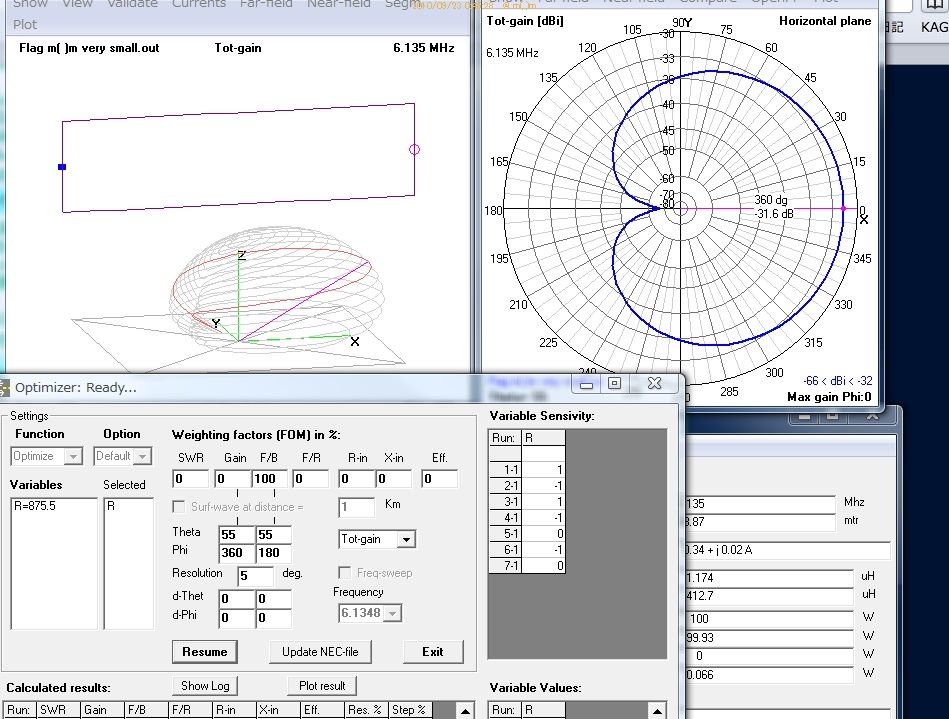
Task: Click the first Theta angle field
Action: [237, 534]
